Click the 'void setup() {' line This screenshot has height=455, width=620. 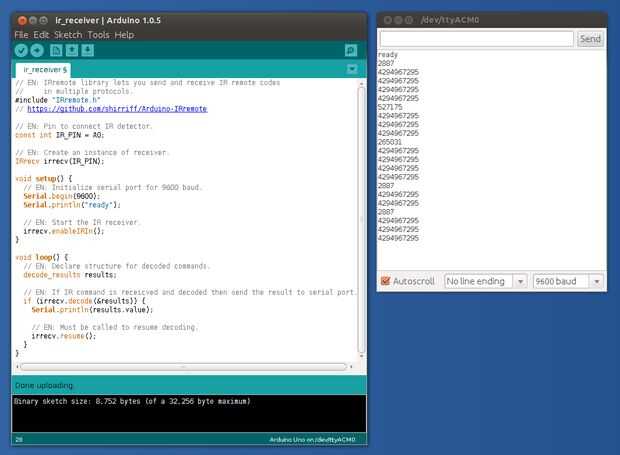pyautogui.click(x=43, y=179)
